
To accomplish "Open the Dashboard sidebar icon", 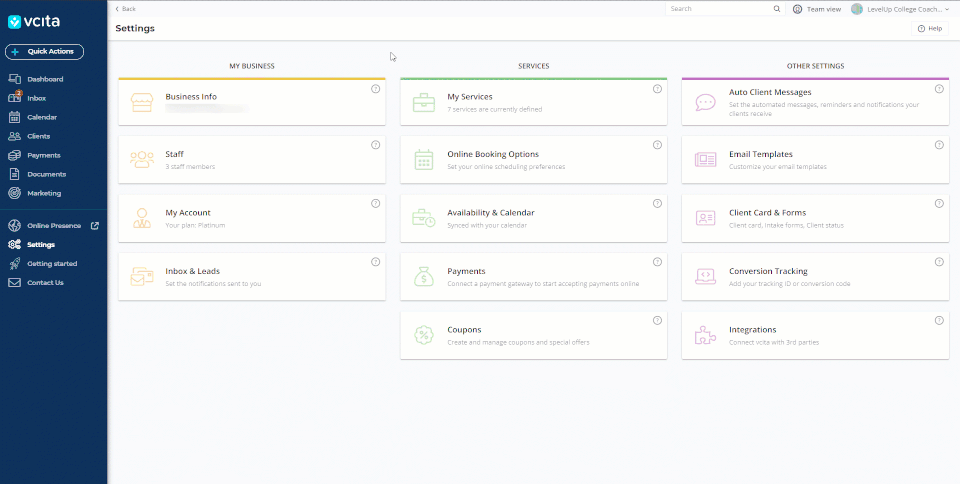I will [x=15, y=79].
